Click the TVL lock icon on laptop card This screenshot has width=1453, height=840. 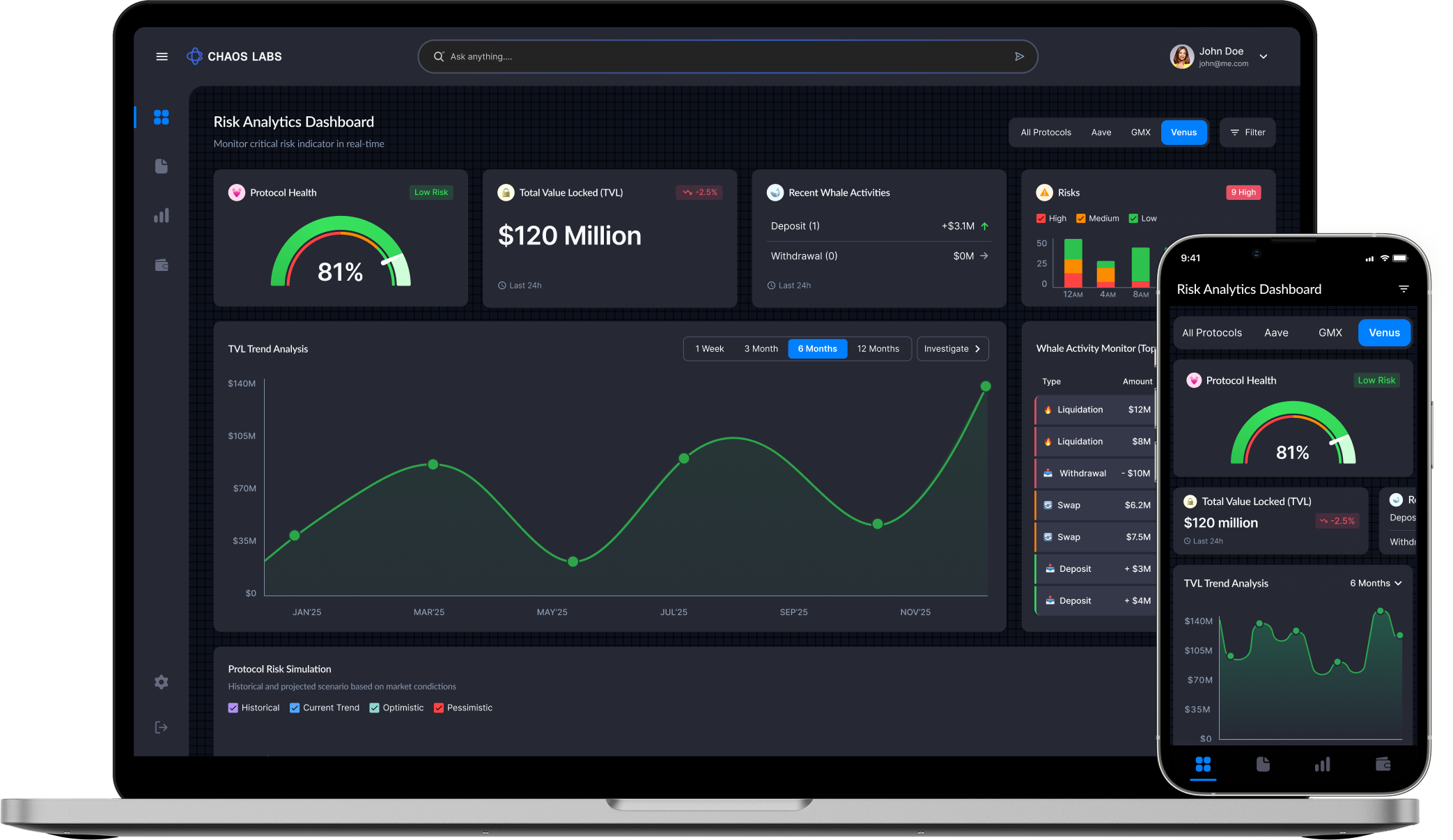pos(506,192)
